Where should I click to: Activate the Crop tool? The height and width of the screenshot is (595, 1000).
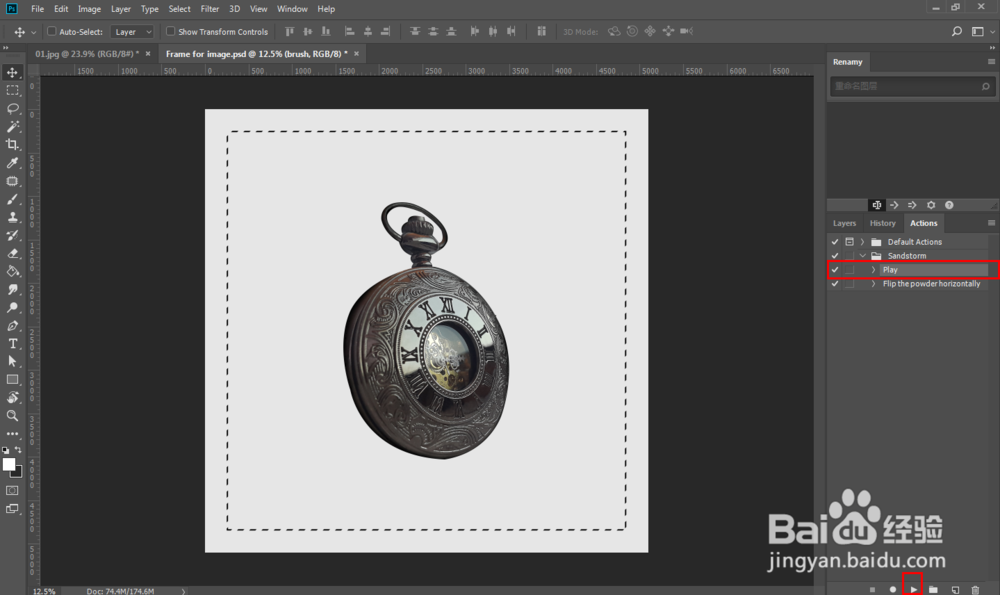pos(12,144)
